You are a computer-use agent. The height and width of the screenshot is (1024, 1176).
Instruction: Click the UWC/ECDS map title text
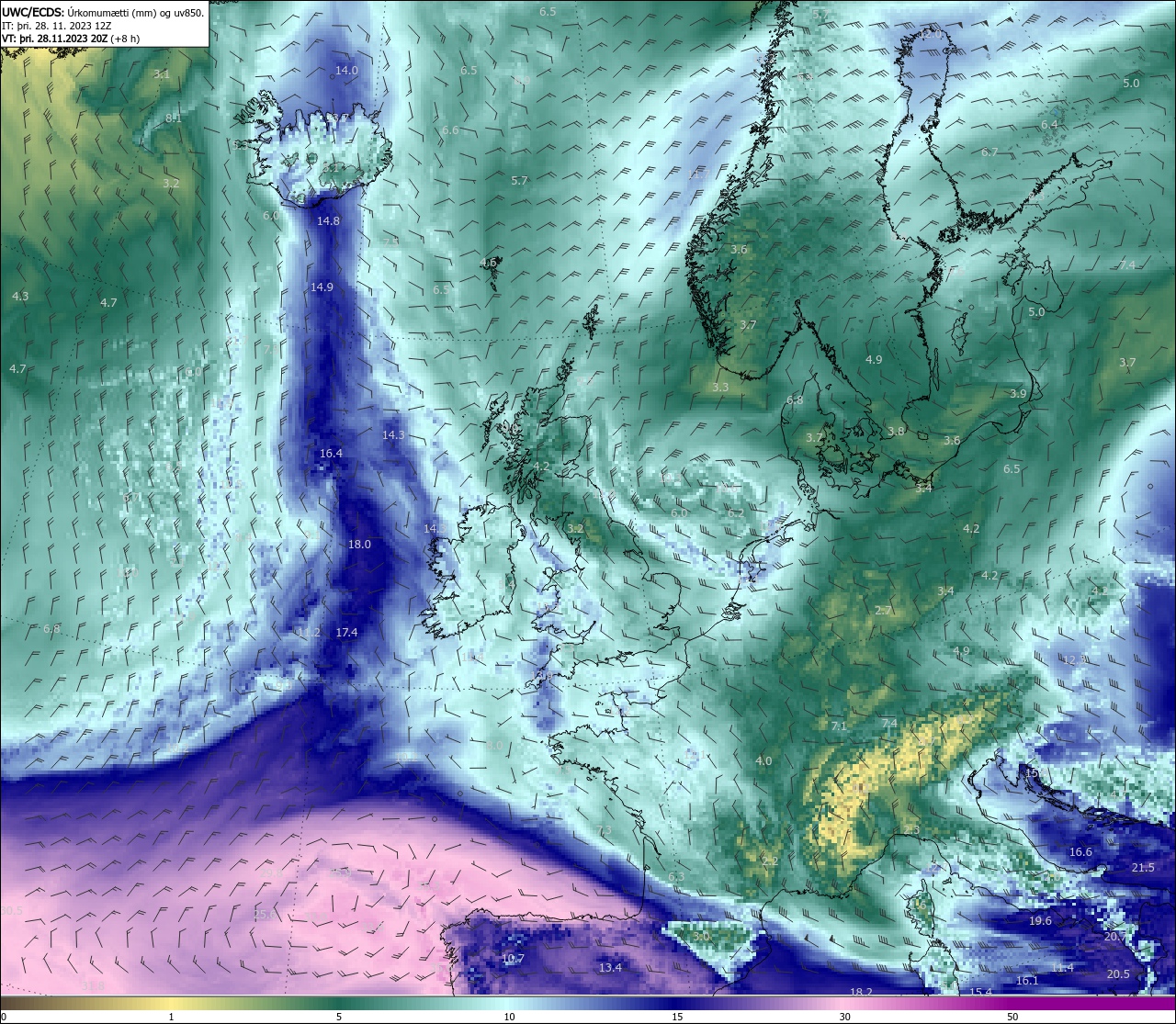coord(103,12)
